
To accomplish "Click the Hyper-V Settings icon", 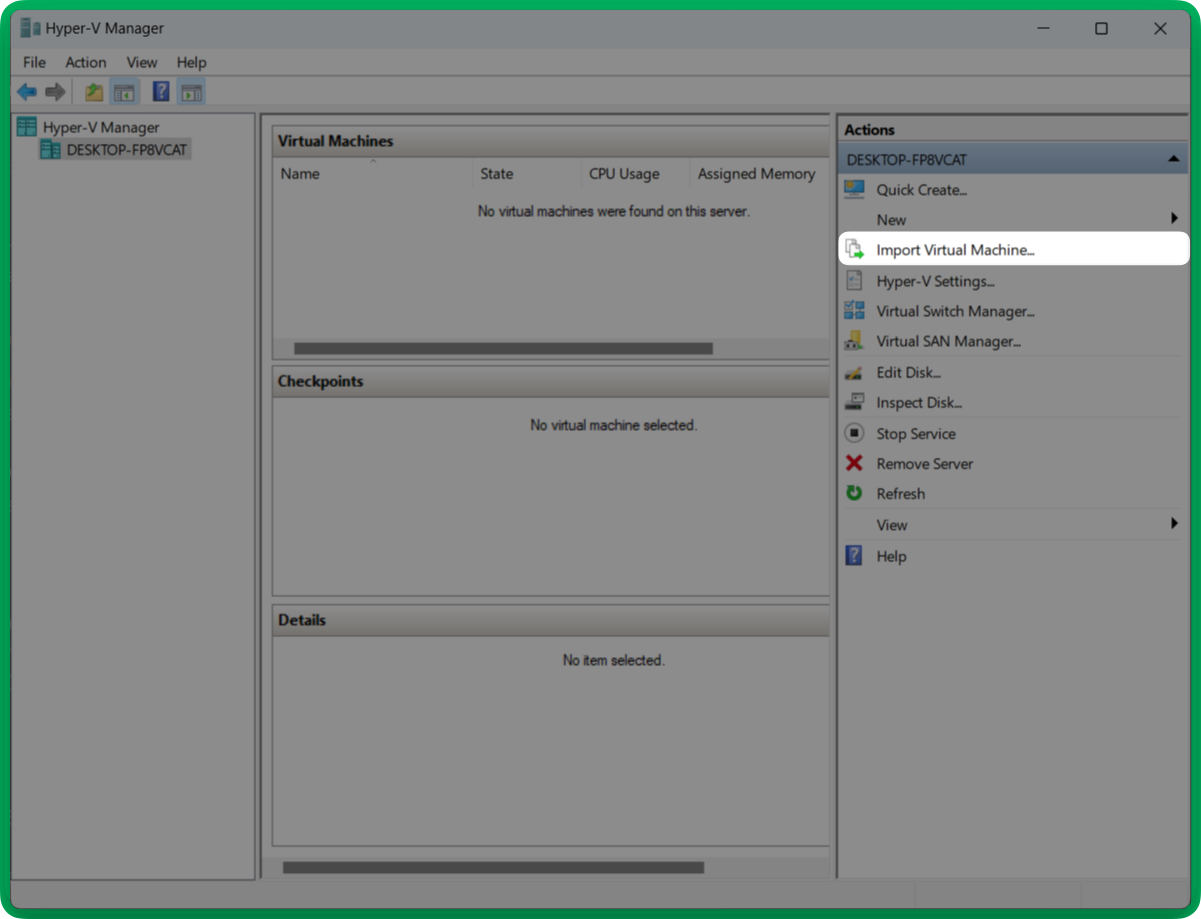I will [854, 281].
